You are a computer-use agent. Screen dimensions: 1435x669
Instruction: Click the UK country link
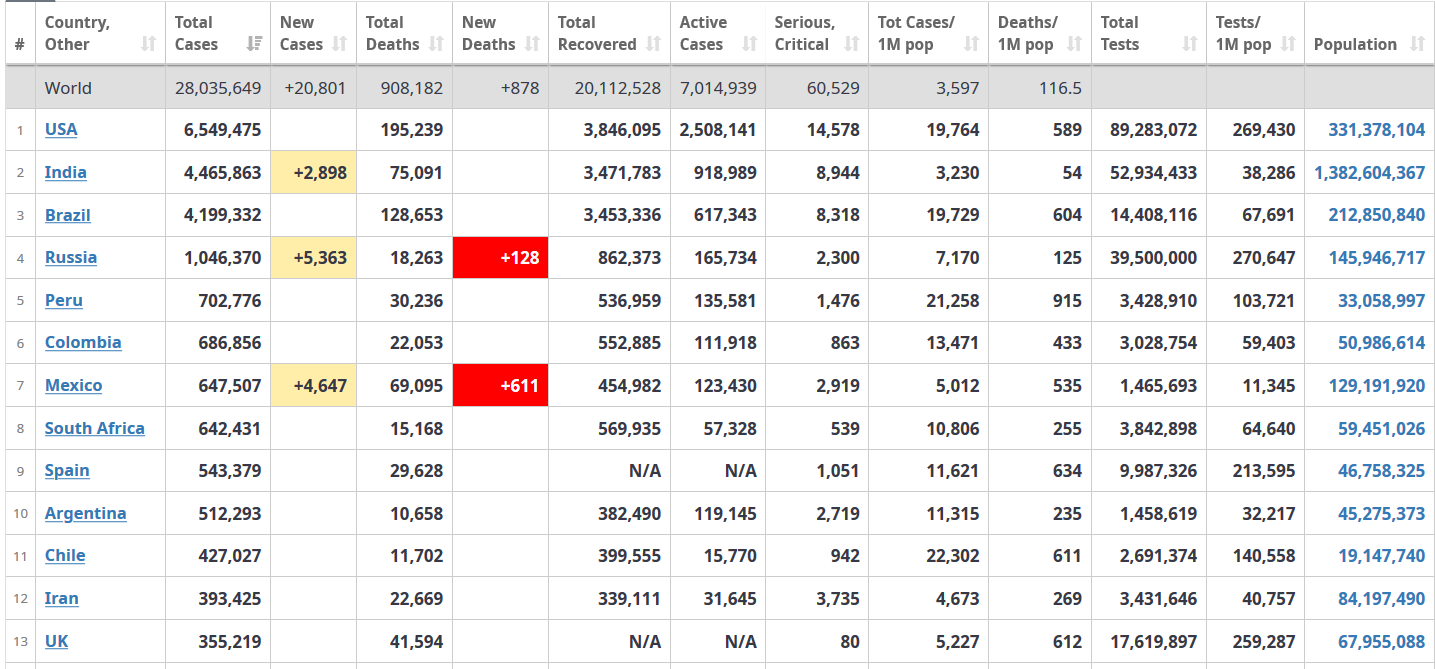(x=57, y=641)
